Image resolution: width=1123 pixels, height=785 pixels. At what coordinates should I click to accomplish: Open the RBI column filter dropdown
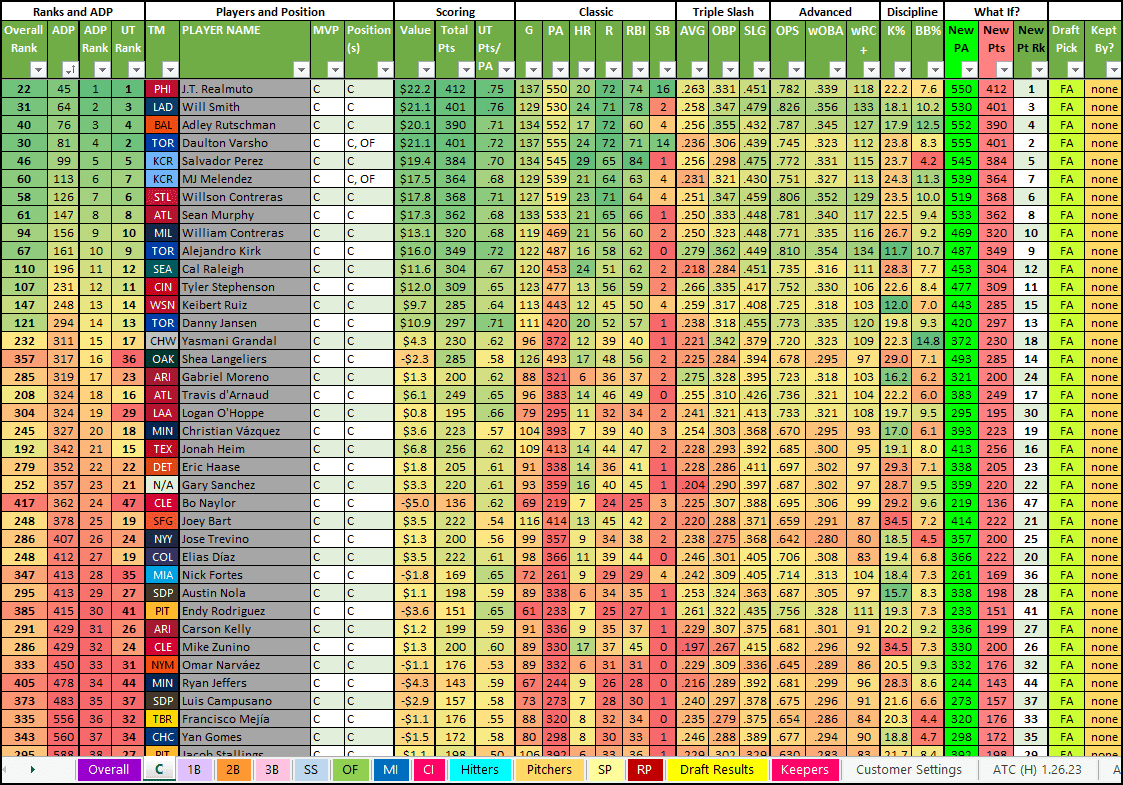640,69
